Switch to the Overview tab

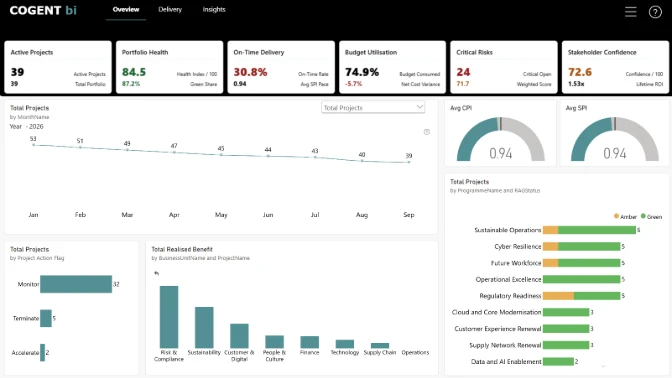click(x=126, y=9)
